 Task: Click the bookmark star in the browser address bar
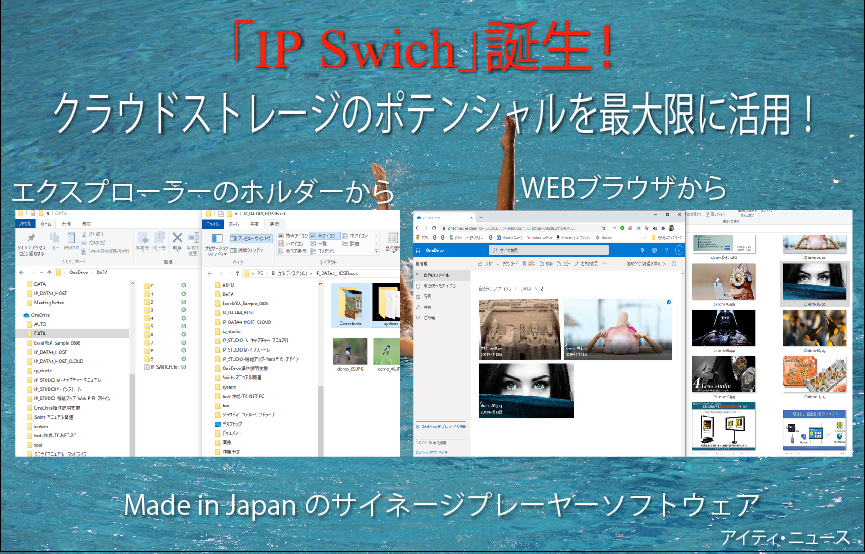click(x=604, y=228)
